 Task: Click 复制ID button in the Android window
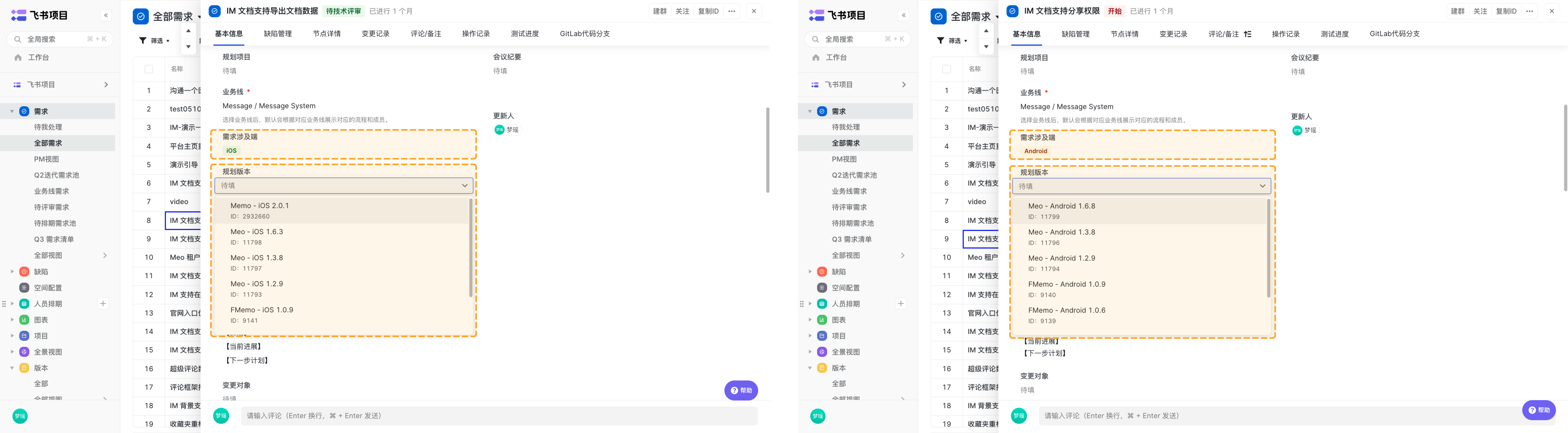click(x=1506, y=11)
